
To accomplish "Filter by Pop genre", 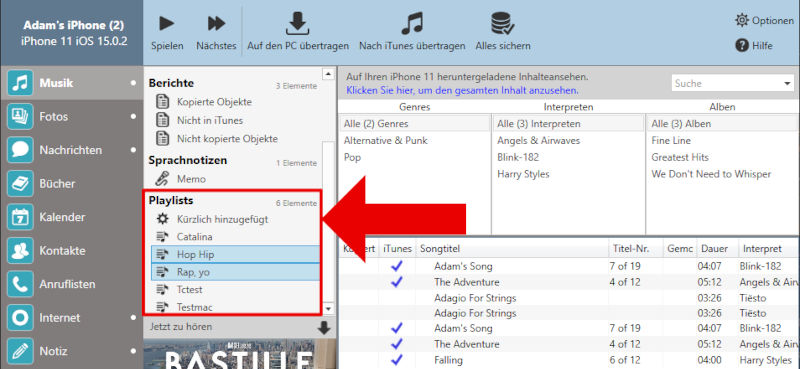I will coord(352,157).
